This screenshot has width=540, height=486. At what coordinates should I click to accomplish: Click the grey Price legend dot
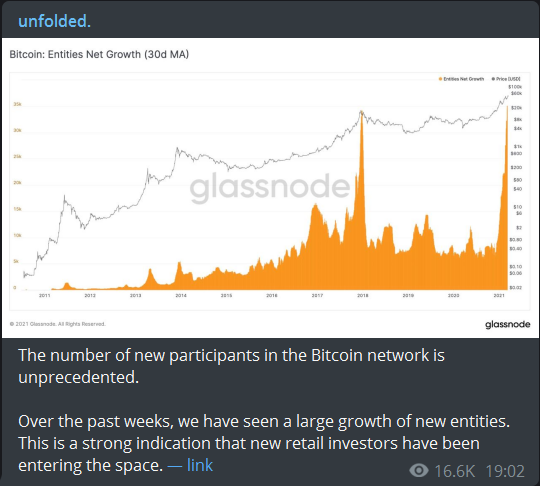tap(493, 79)
